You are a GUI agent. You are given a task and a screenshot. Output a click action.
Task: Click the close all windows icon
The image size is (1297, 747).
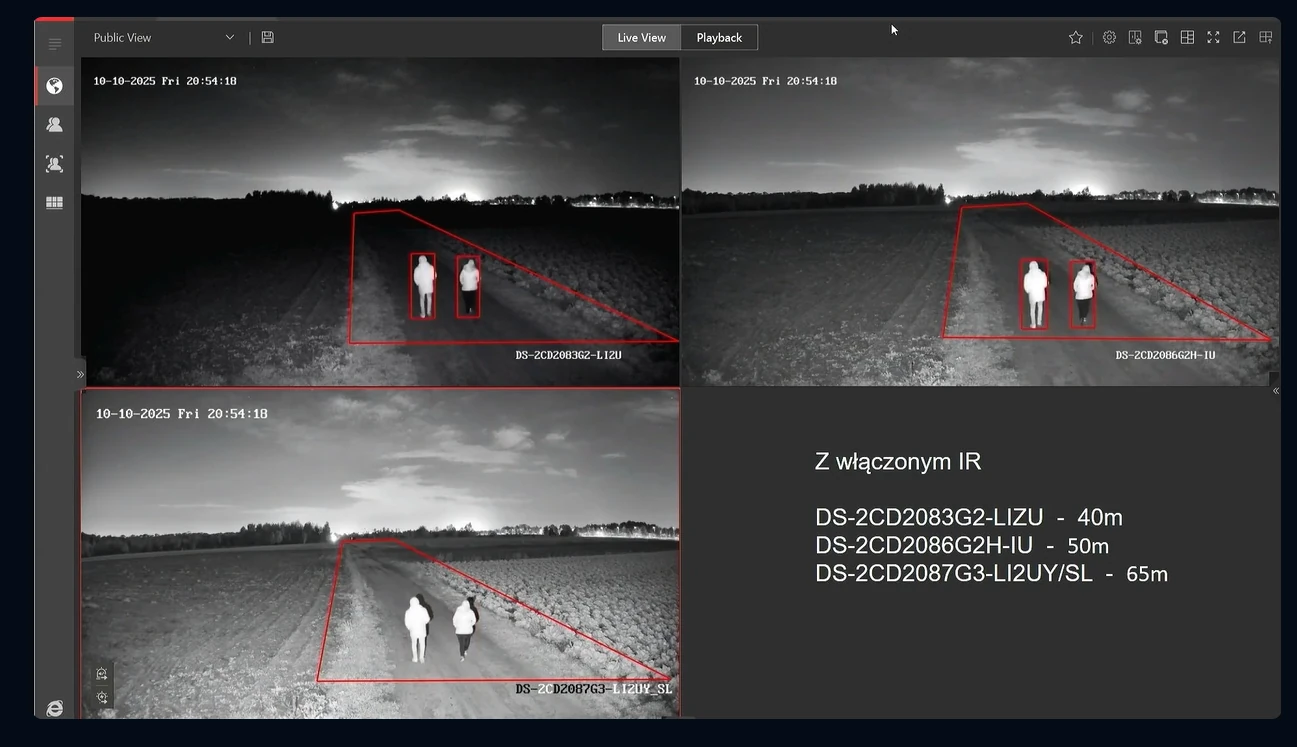pos(1161,37)
